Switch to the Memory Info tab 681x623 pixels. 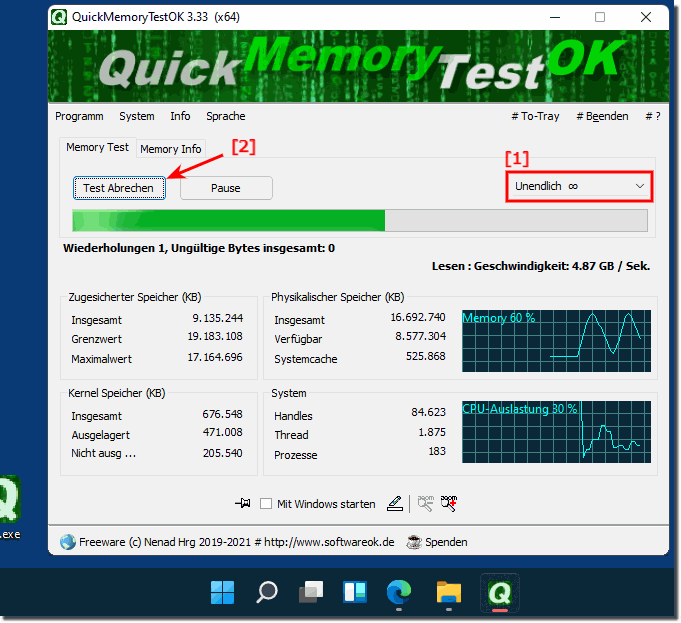coord(171,149)
